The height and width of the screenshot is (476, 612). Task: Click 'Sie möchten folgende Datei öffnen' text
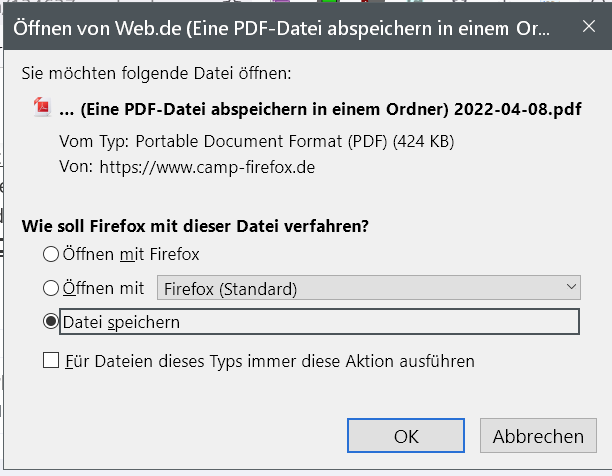coord(157,73)
